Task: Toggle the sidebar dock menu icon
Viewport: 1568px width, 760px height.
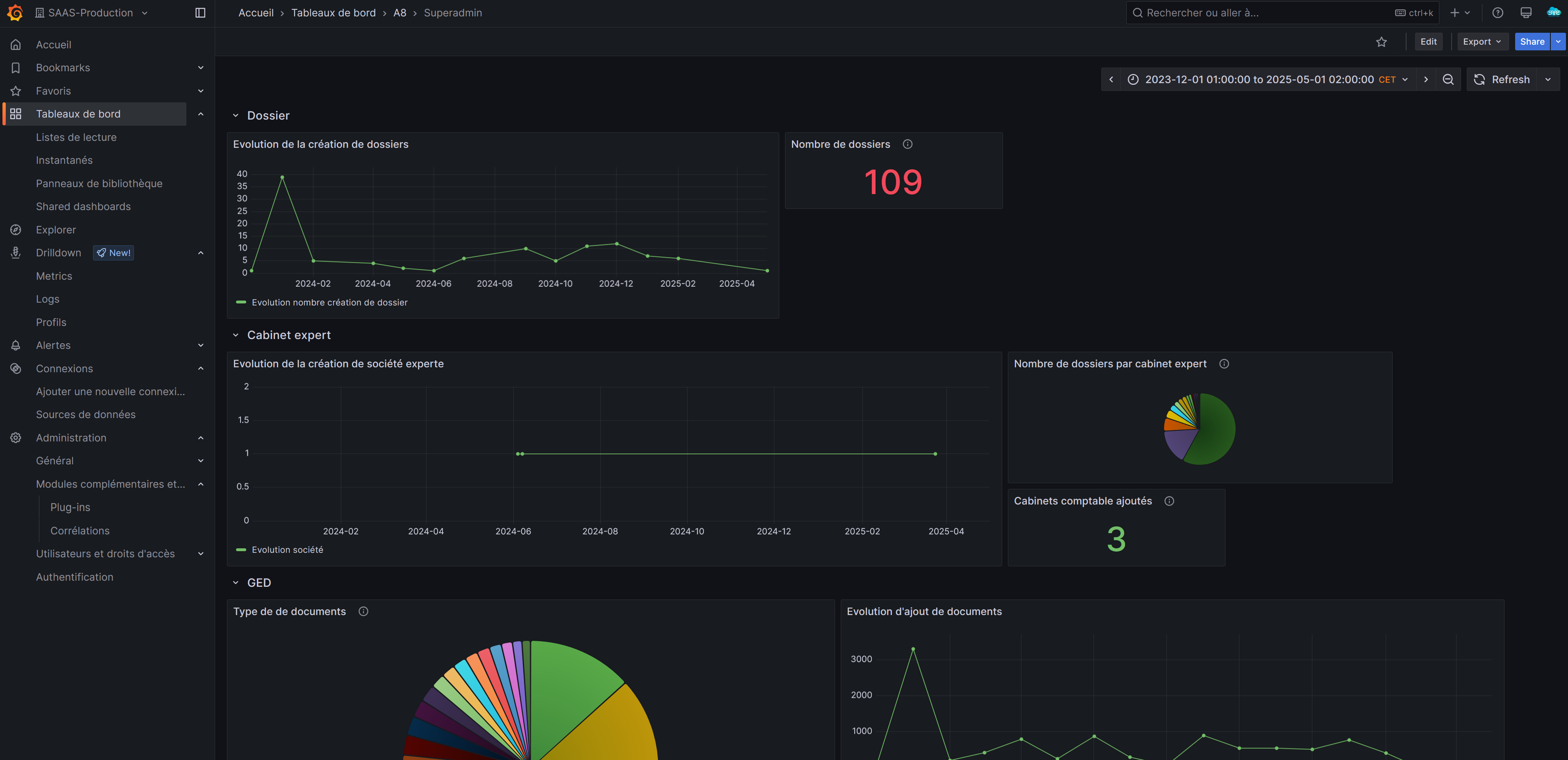Action: pos(200,13)
